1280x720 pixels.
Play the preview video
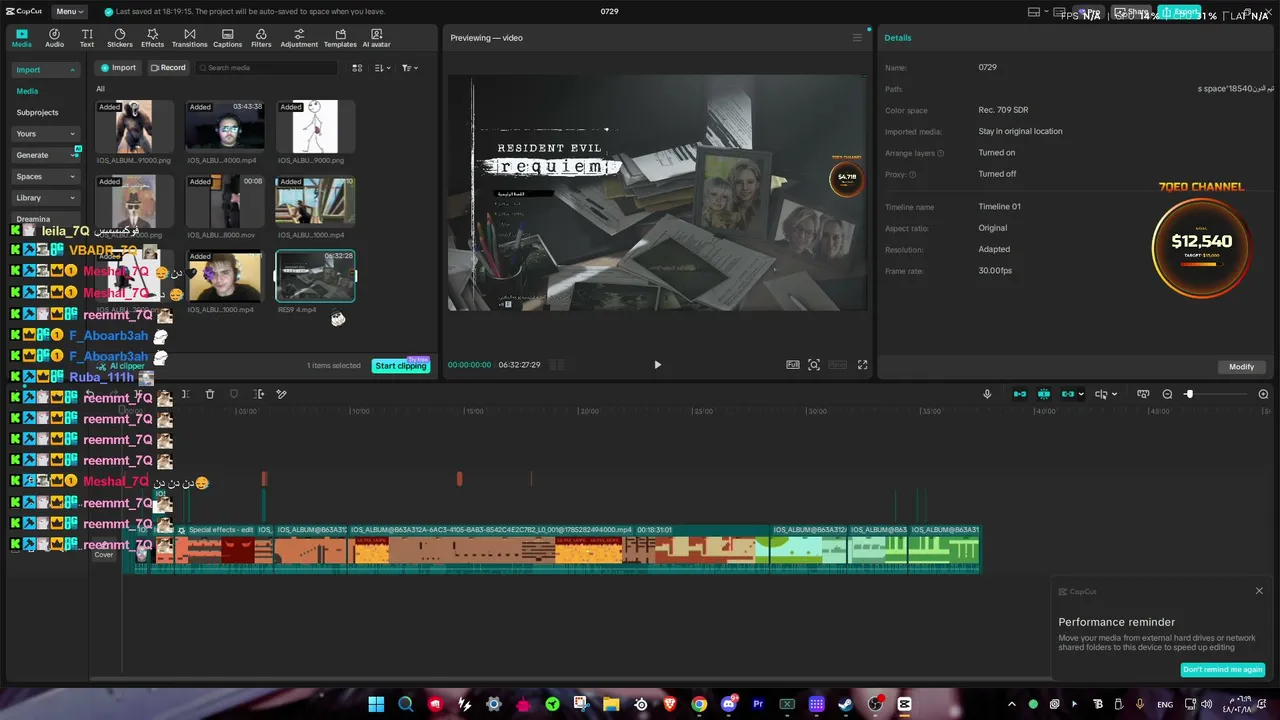[x=657, y=365]
